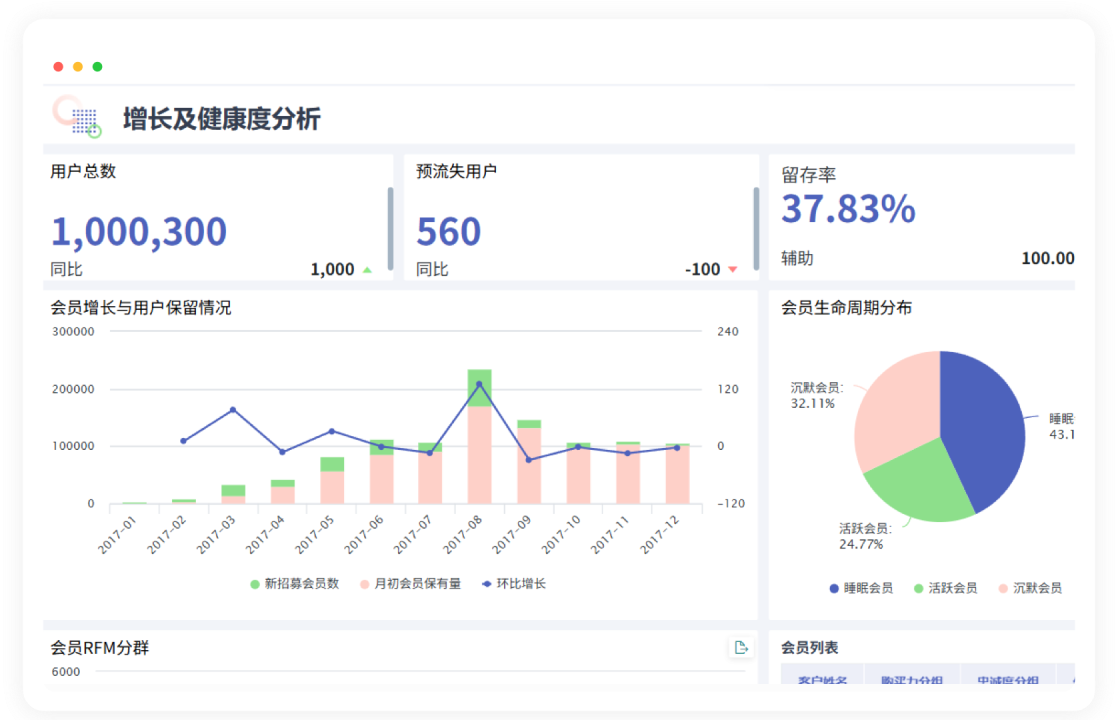Click the 2017-09 bar in chart

tap(529, 462)
